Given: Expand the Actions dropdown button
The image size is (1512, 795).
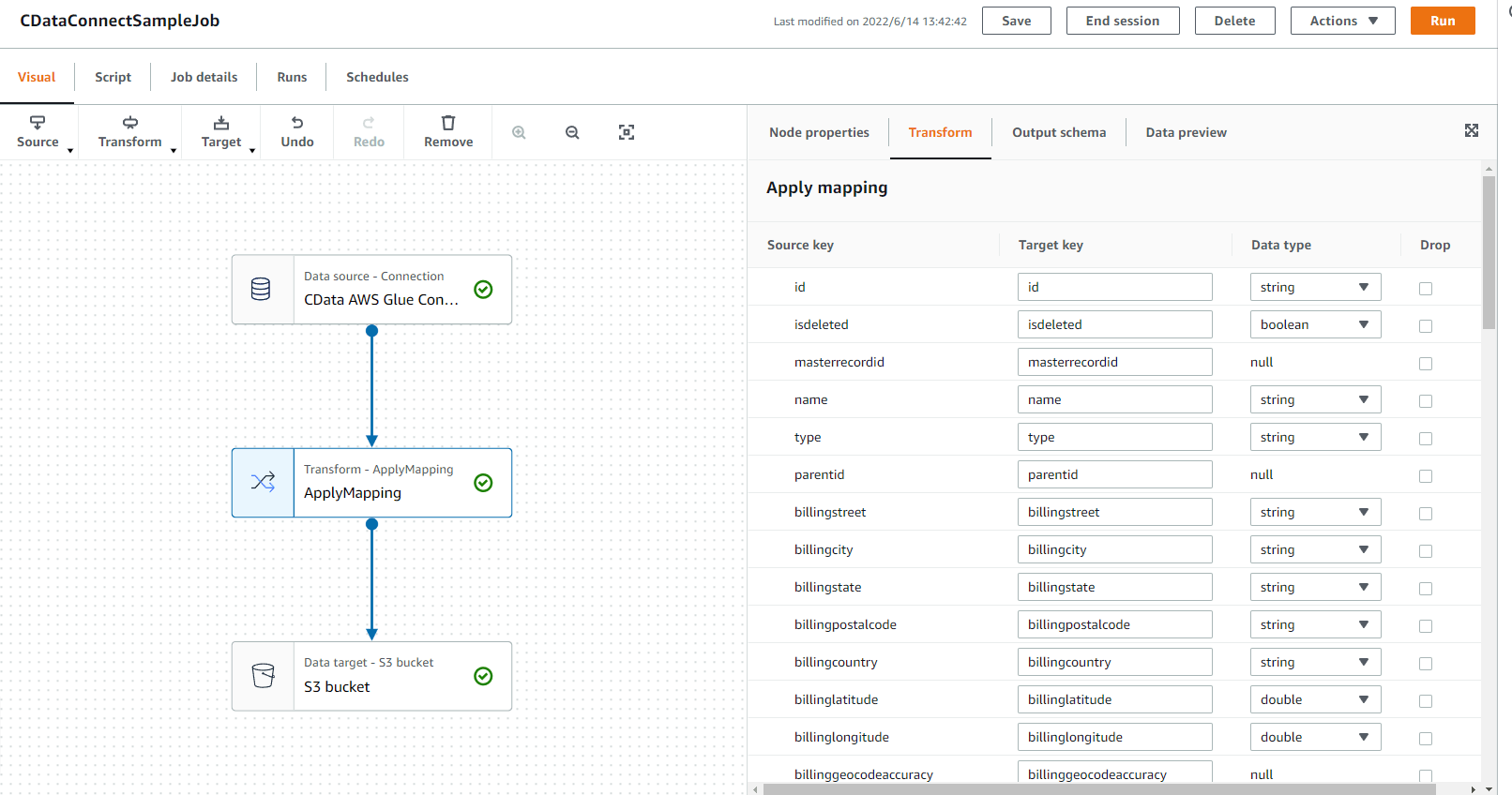Looking at the screenshot, I should (x=1342, y=21).
